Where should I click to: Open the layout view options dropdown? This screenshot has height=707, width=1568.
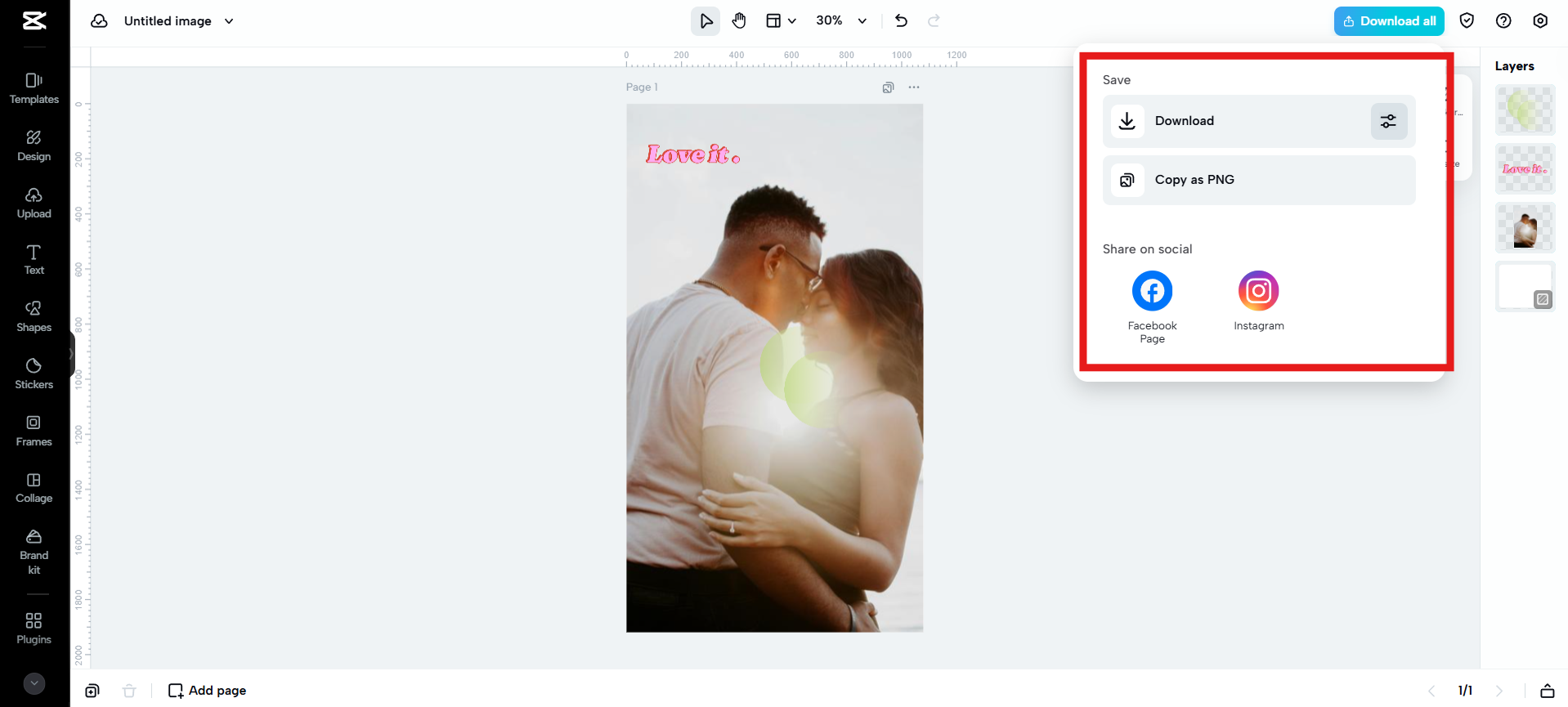coord(781,20)
